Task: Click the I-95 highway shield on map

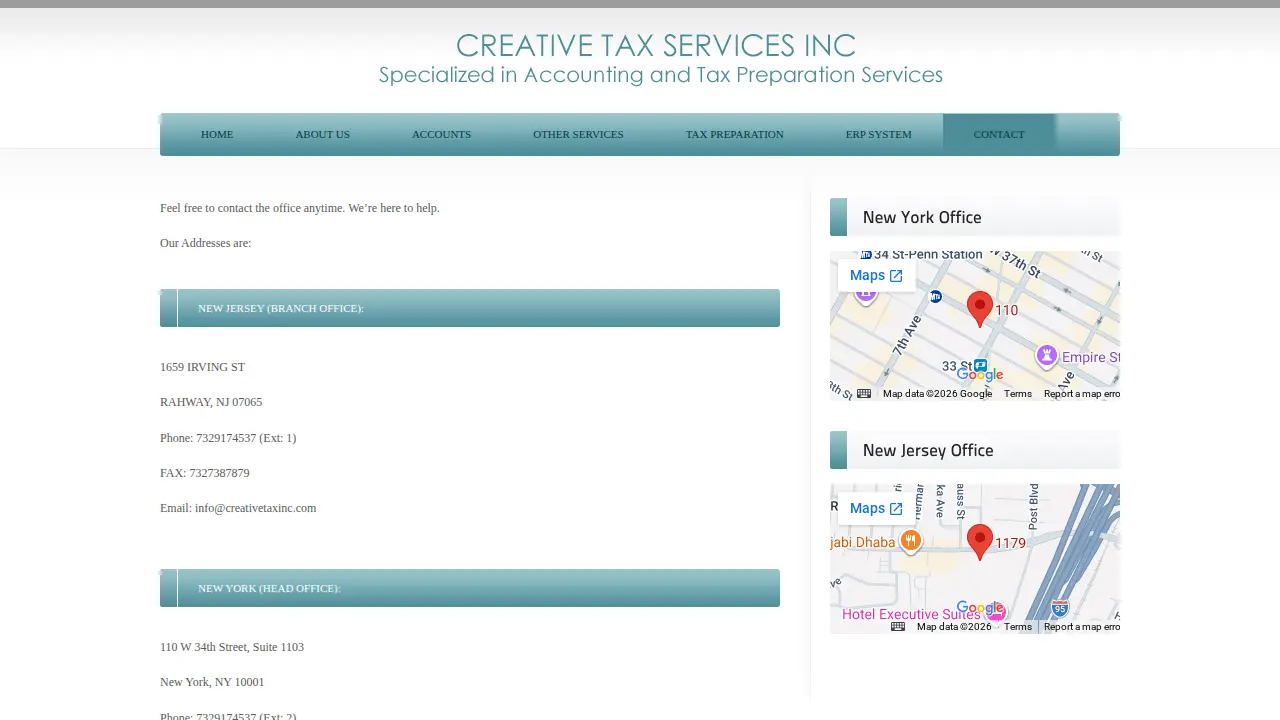Action: 1060,608
